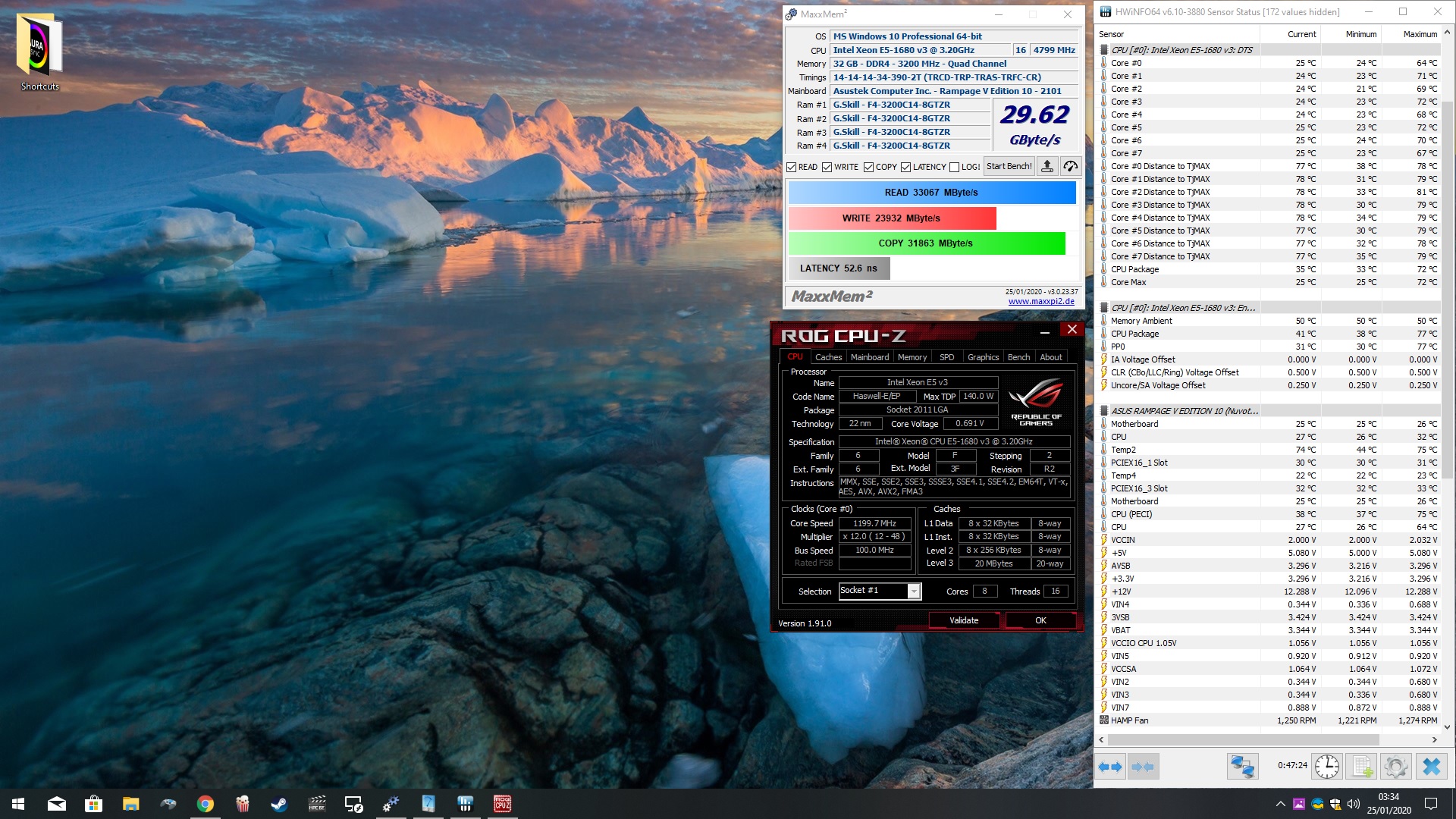The height and width of the screenshot is (819, 1456).
Task: Open HWiNFO remote network monitoring icon
Action: coord(1242,767)
